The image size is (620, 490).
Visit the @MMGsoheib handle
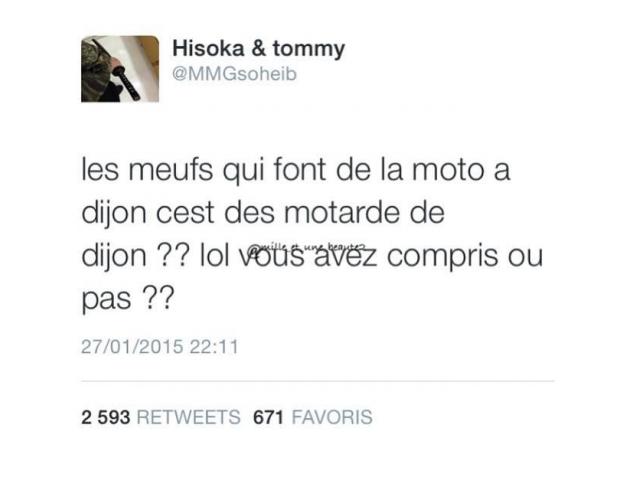point(234,74)
